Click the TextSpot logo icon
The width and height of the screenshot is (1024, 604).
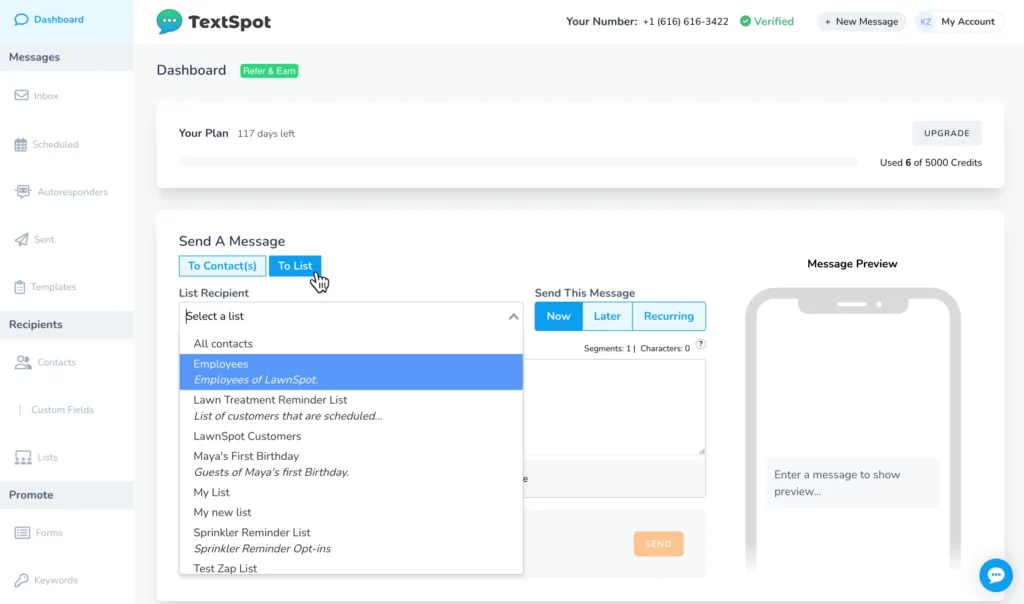point(169,22)
